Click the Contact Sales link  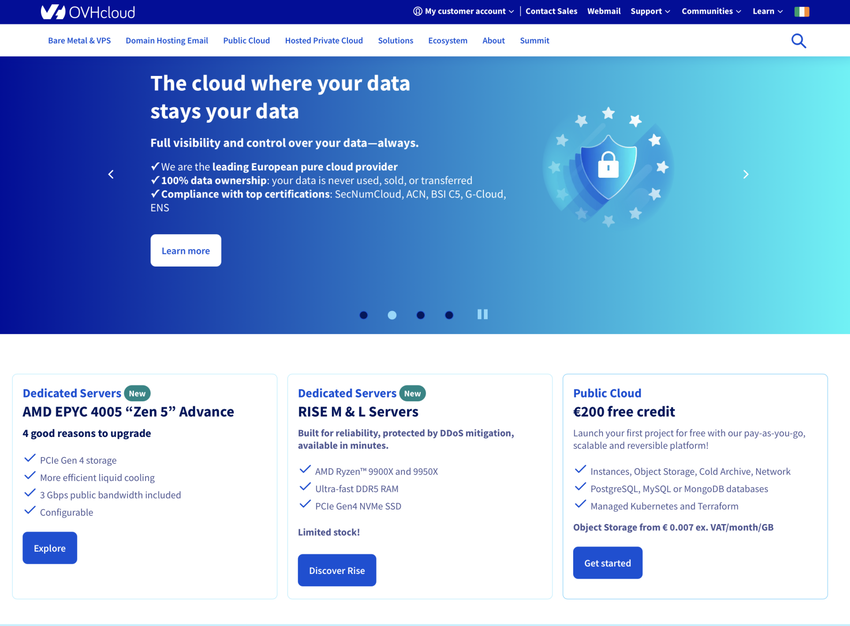point(551,12)
